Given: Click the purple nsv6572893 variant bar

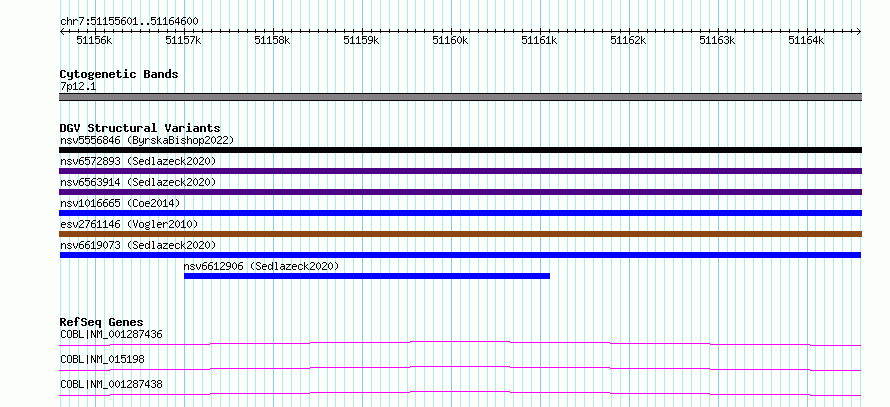Looking at the screenshot, I should (x=460, y=171).
